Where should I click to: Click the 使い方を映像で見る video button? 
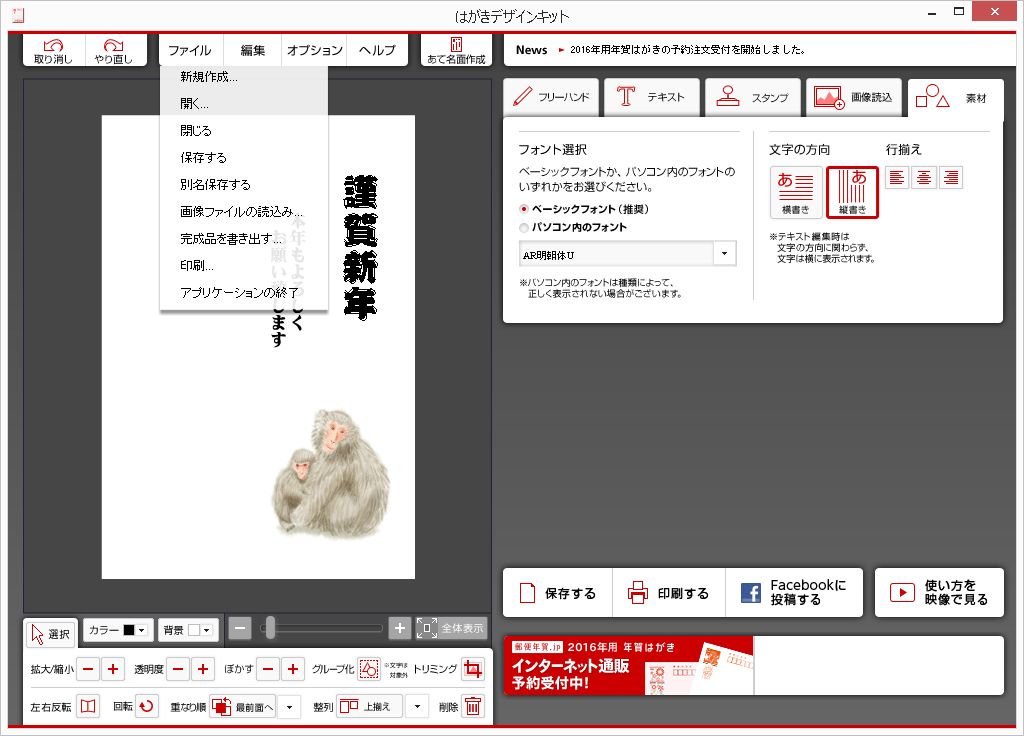939,593
